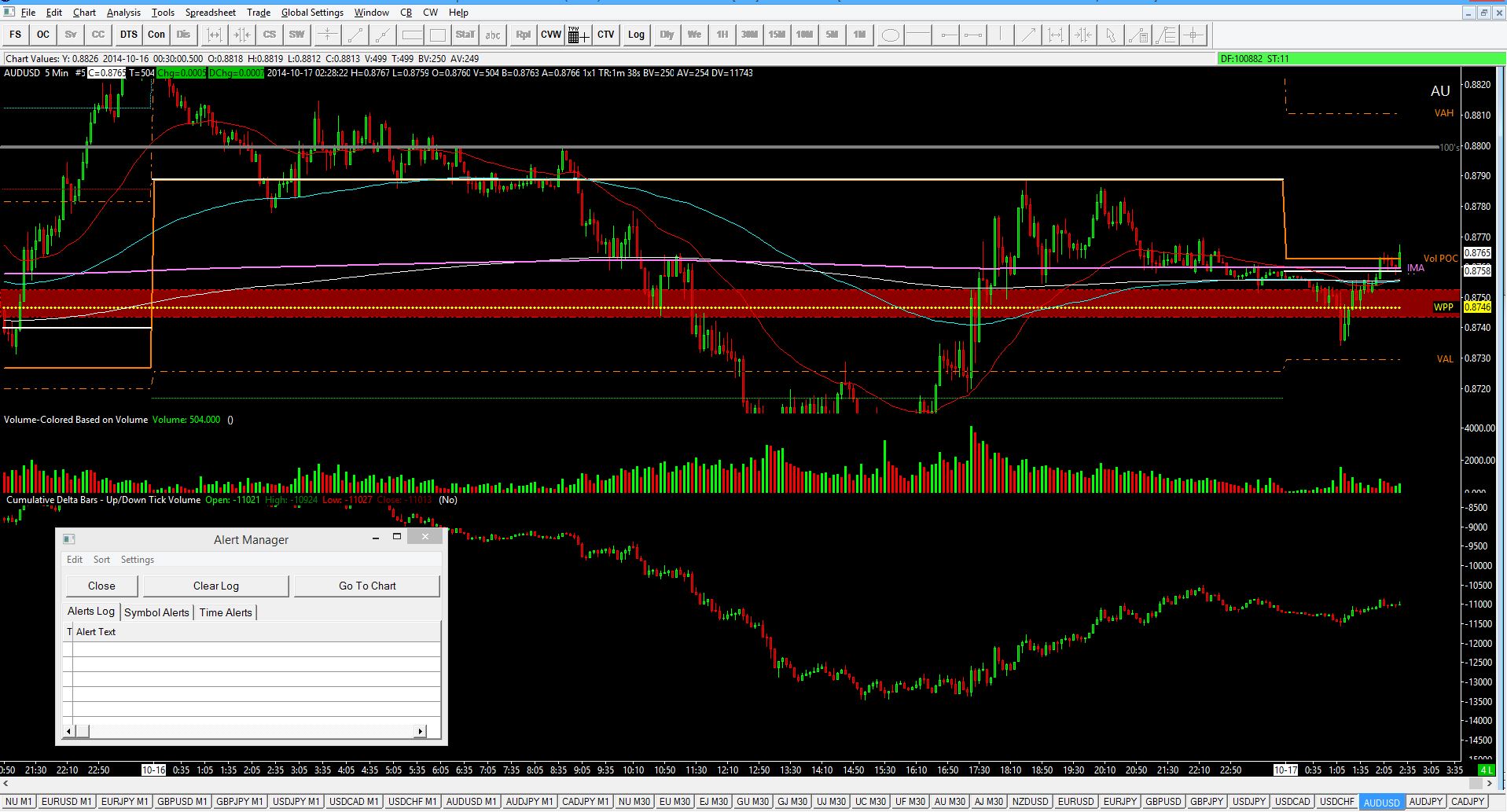This screenshot has width=1507, height=812.
Task: Switch chart to 1H timeframe
Action: coord(722,35)
